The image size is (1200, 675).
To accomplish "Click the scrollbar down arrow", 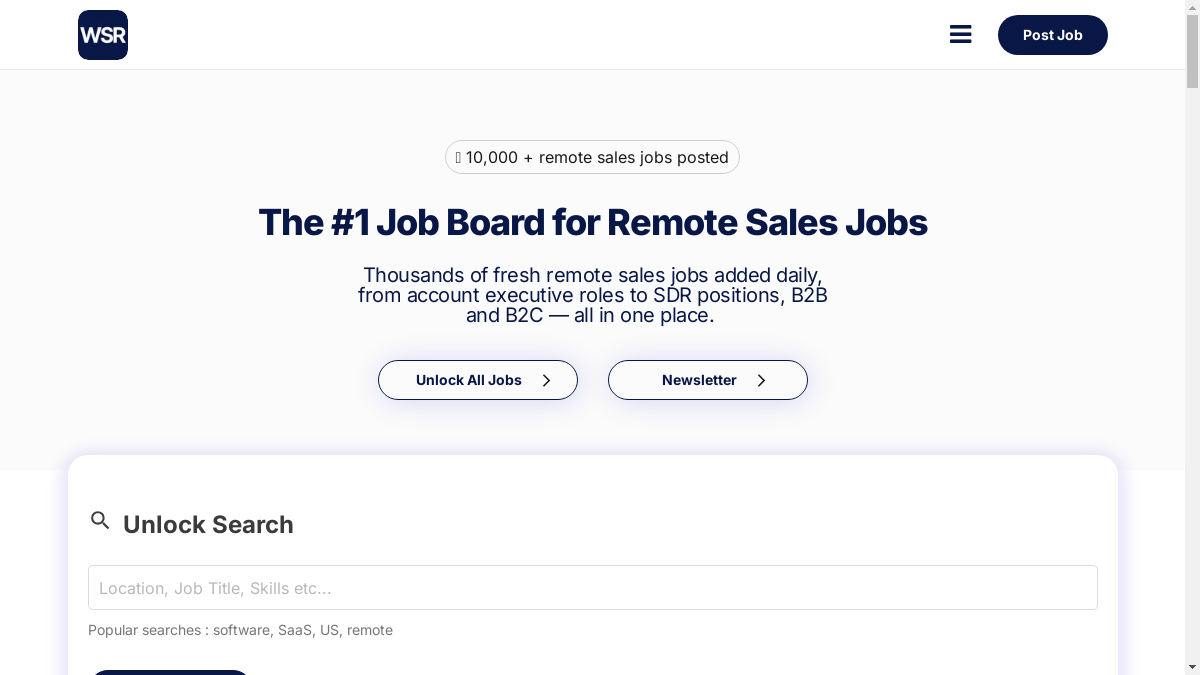I will [1192, 667].
